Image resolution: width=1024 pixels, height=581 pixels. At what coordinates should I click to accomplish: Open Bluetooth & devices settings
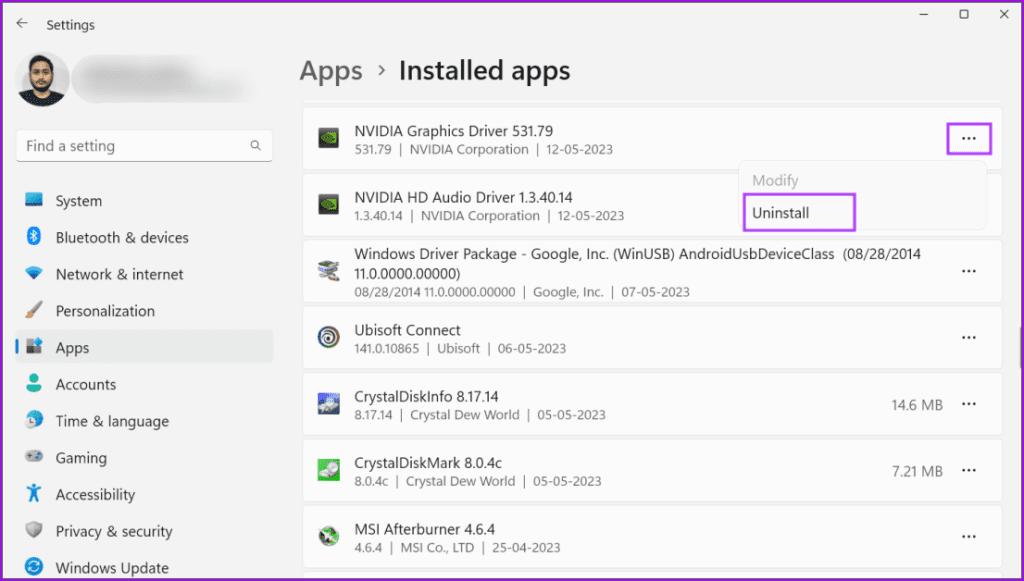coord(34,237)
